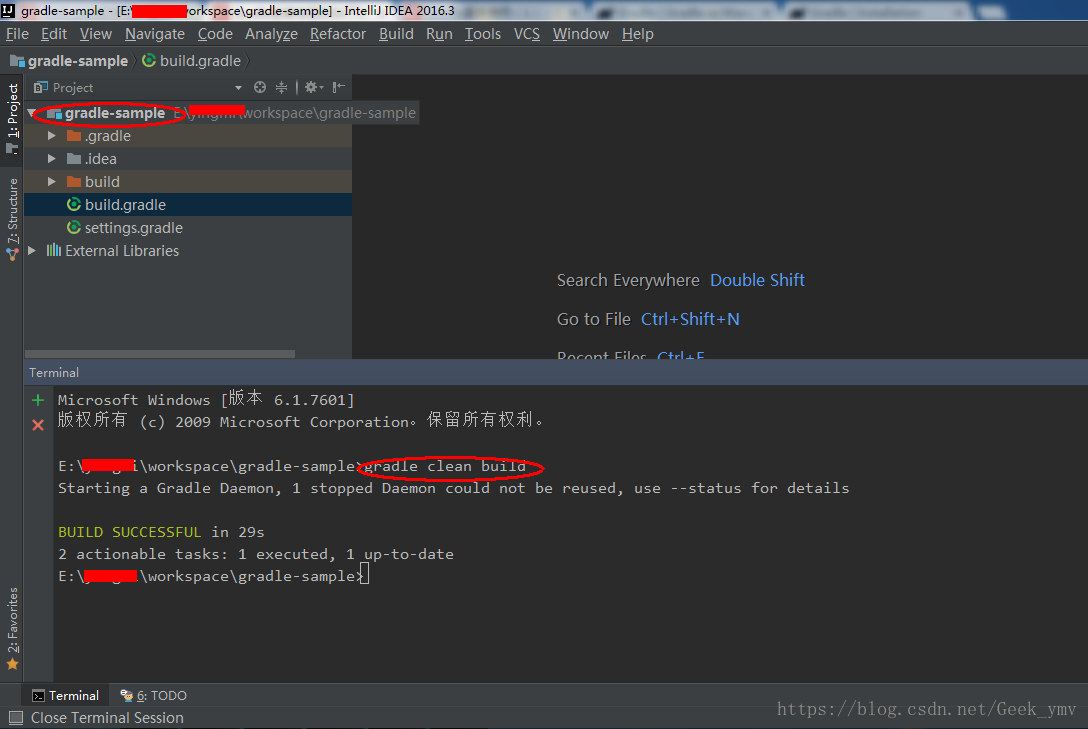Open the Edit menu
Screen dimensions: 1088x729
[x=53, y=34]
